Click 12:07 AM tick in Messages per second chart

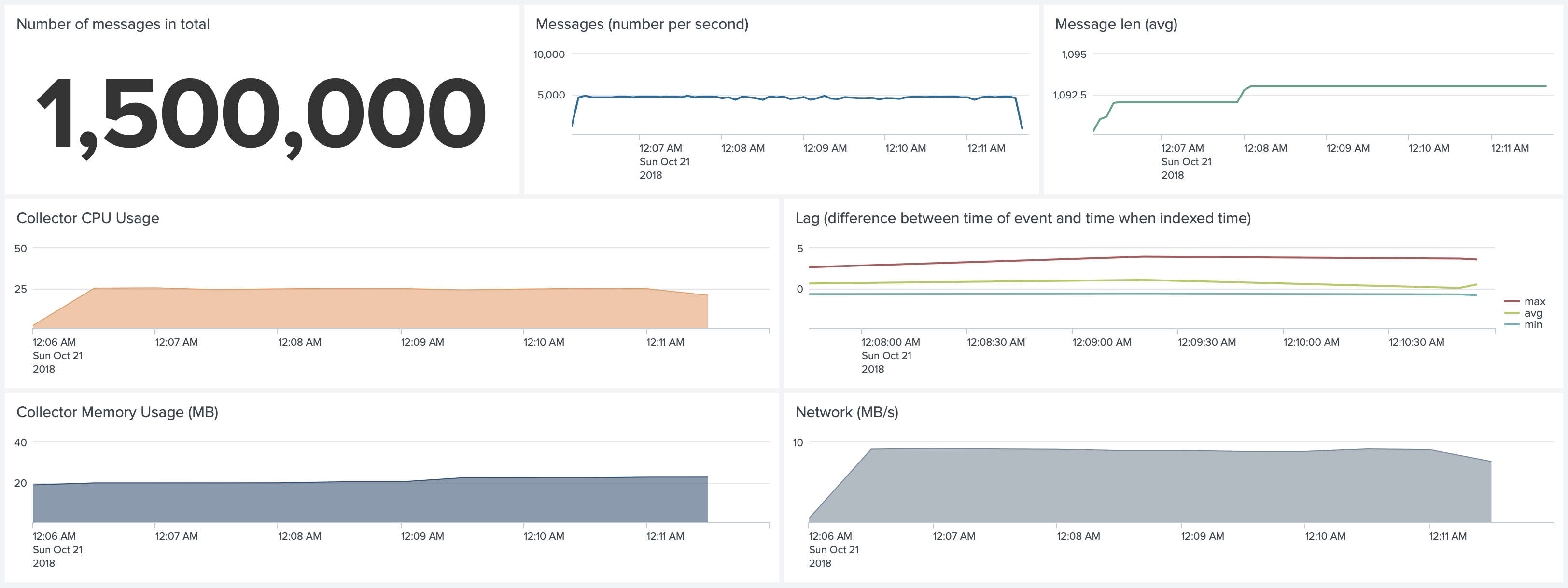click(x=660, y=148)
